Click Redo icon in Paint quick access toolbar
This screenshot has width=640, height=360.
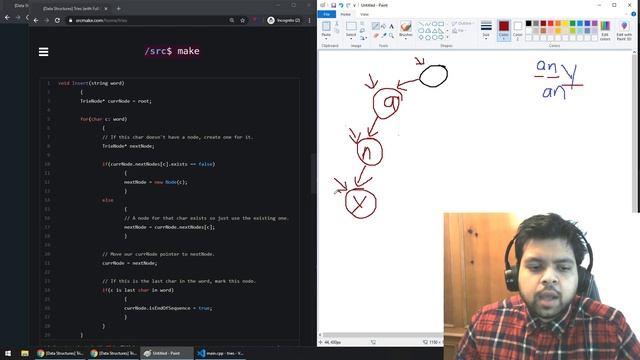[x=348, y=5]
